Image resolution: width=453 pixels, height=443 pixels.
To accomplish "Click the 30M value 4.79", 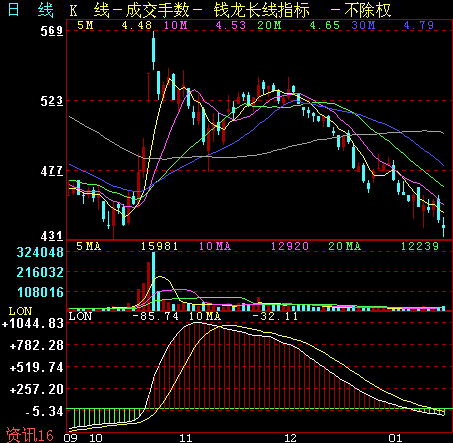I will [x=419, y=25].
